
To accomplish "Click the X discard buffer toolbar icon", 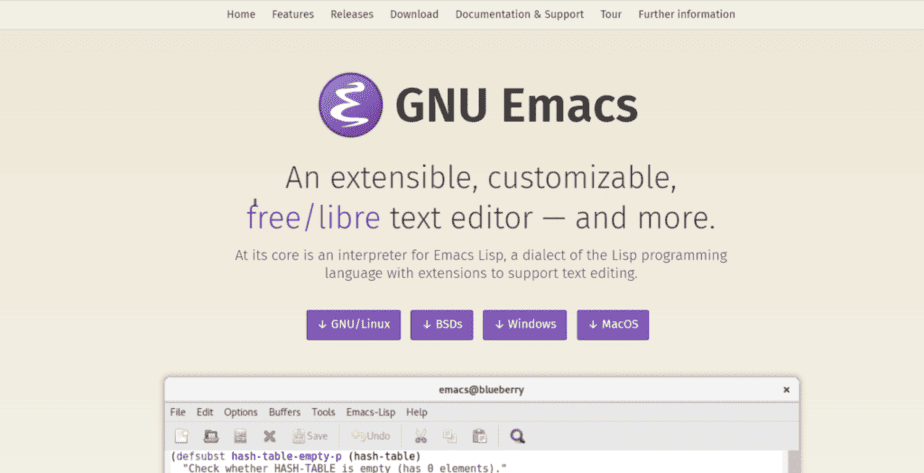I will (269, 436).
